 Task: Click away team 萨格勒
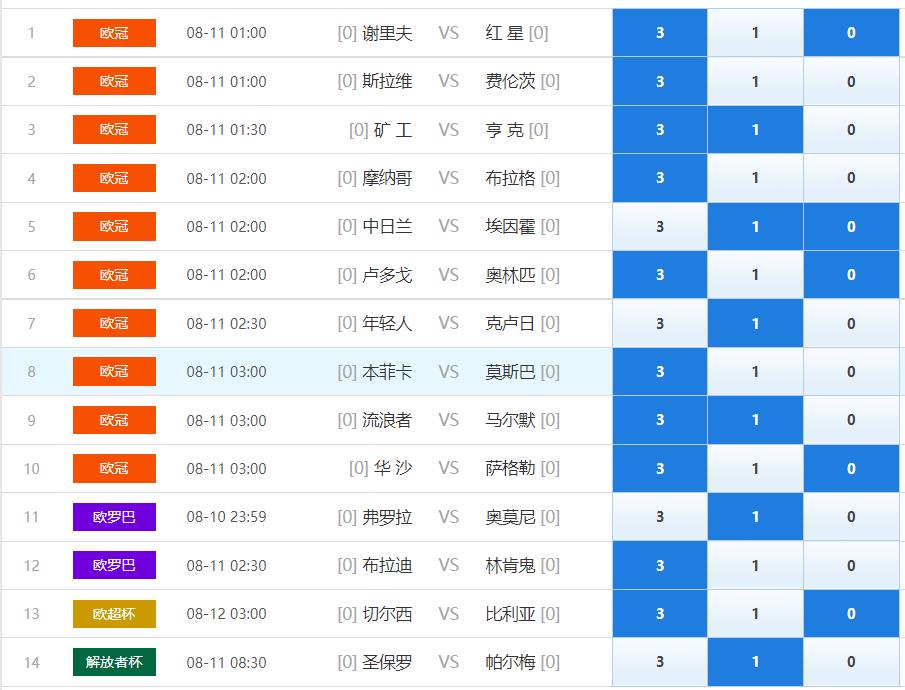coord(511,468)
